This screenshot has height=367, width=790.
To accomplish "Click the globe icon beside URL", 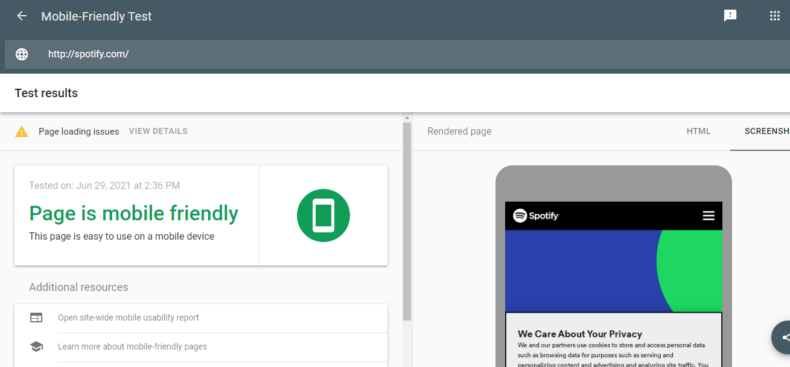I will (22, 54).
